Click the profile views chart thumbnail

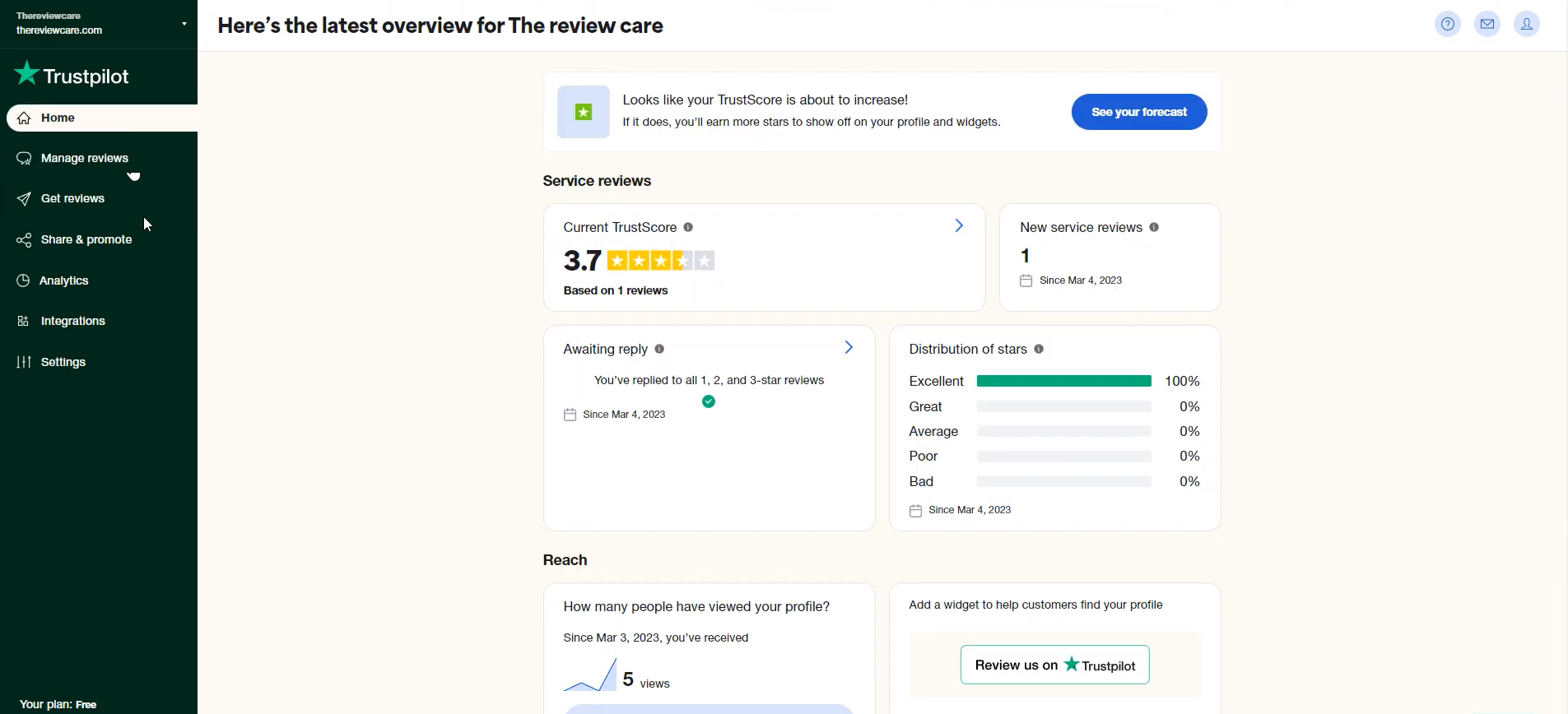click(590, 675)
